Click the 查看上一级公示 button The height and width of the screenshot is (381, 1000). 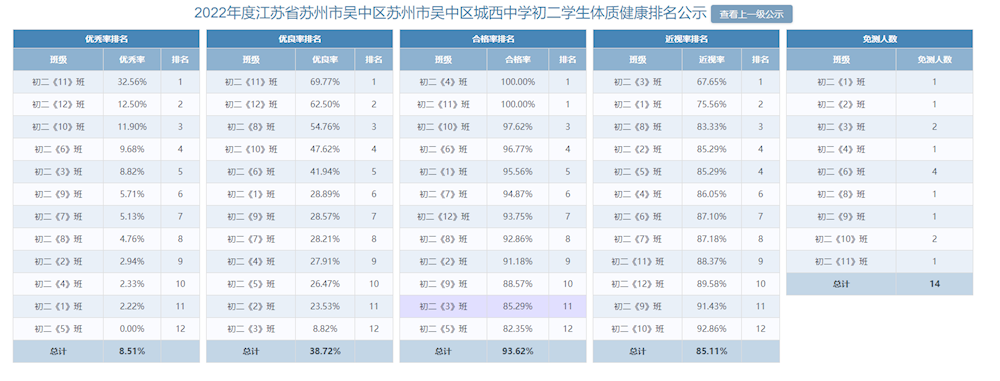(x=751, y=14)
